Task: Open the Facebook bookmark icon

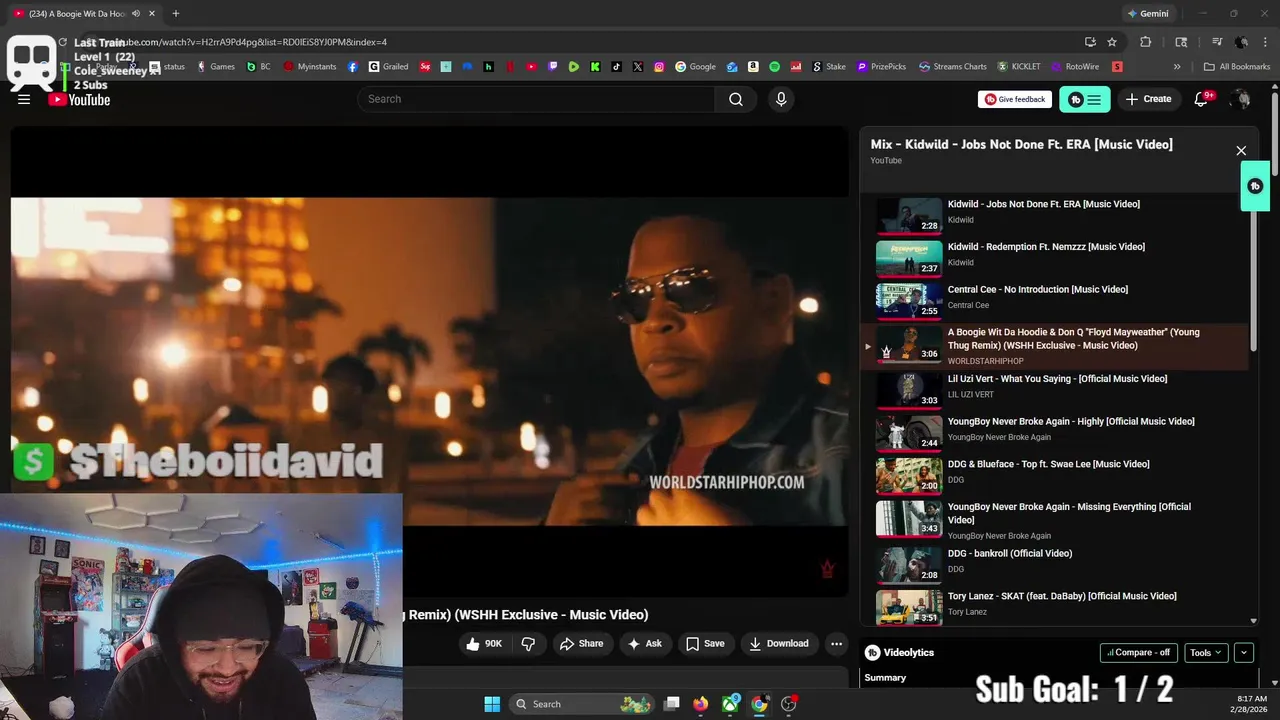Action: (353, 67)
